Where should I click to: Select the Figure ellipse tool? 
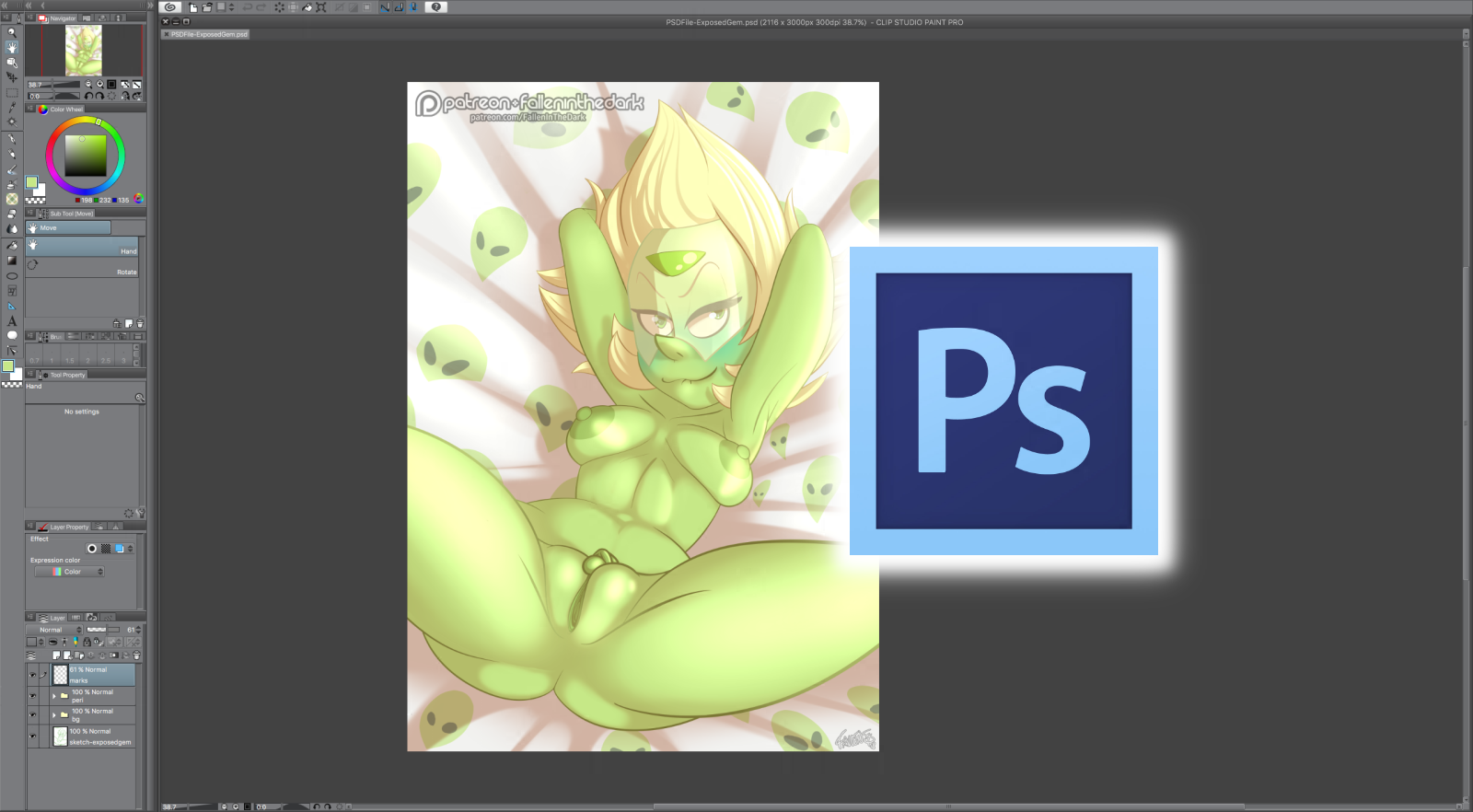(12, 276)
